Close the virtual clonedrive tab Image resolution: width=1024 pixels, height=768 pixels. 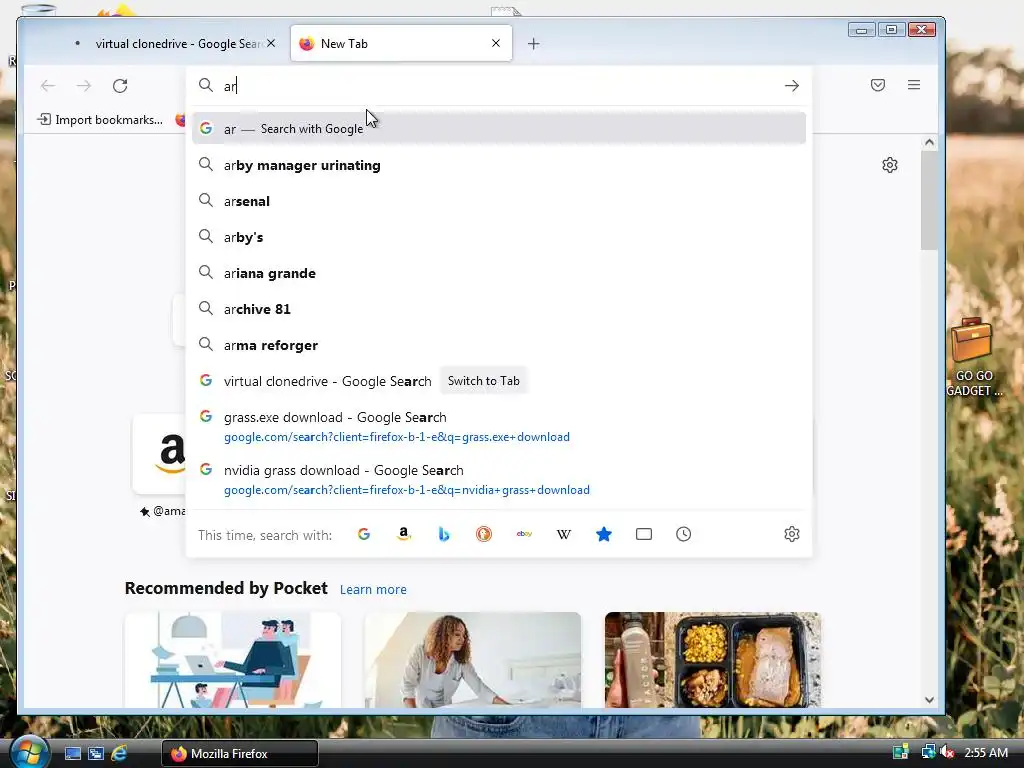click(271, 43)
